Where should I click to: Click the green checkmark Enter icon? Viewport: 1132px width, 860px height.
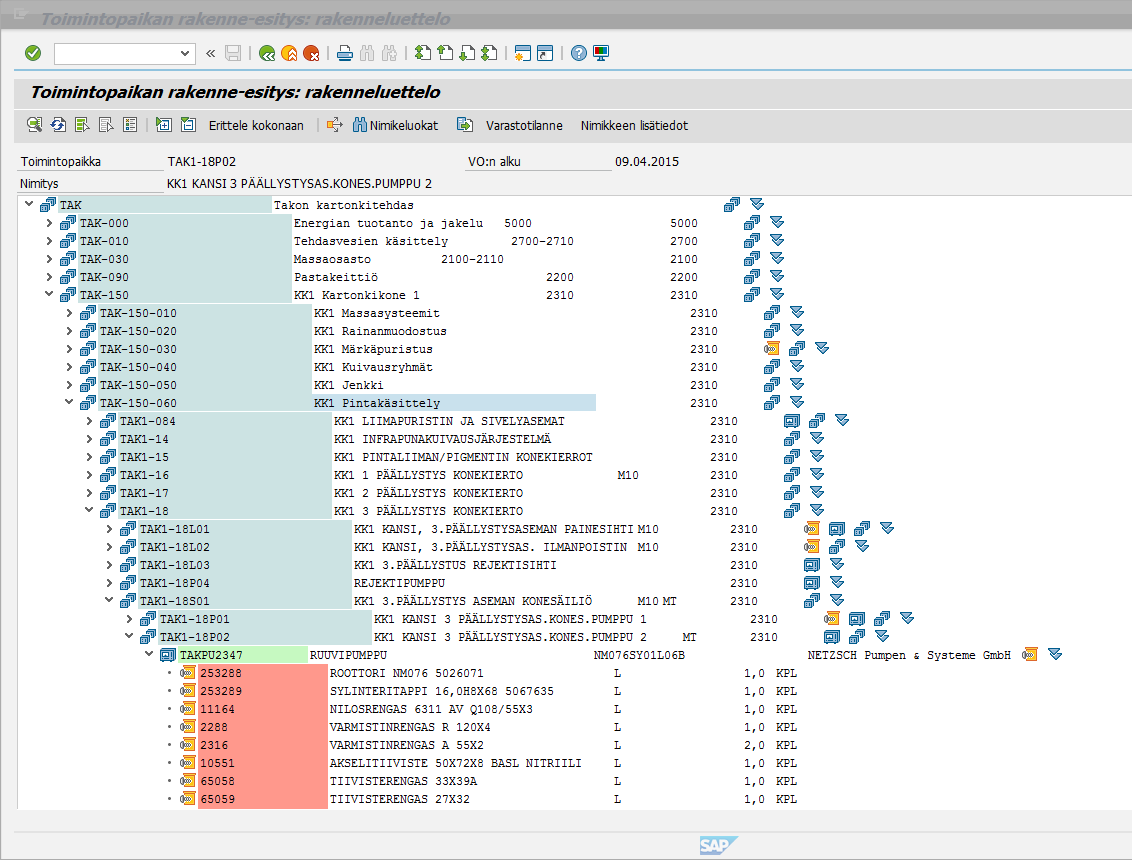point(33,53)
